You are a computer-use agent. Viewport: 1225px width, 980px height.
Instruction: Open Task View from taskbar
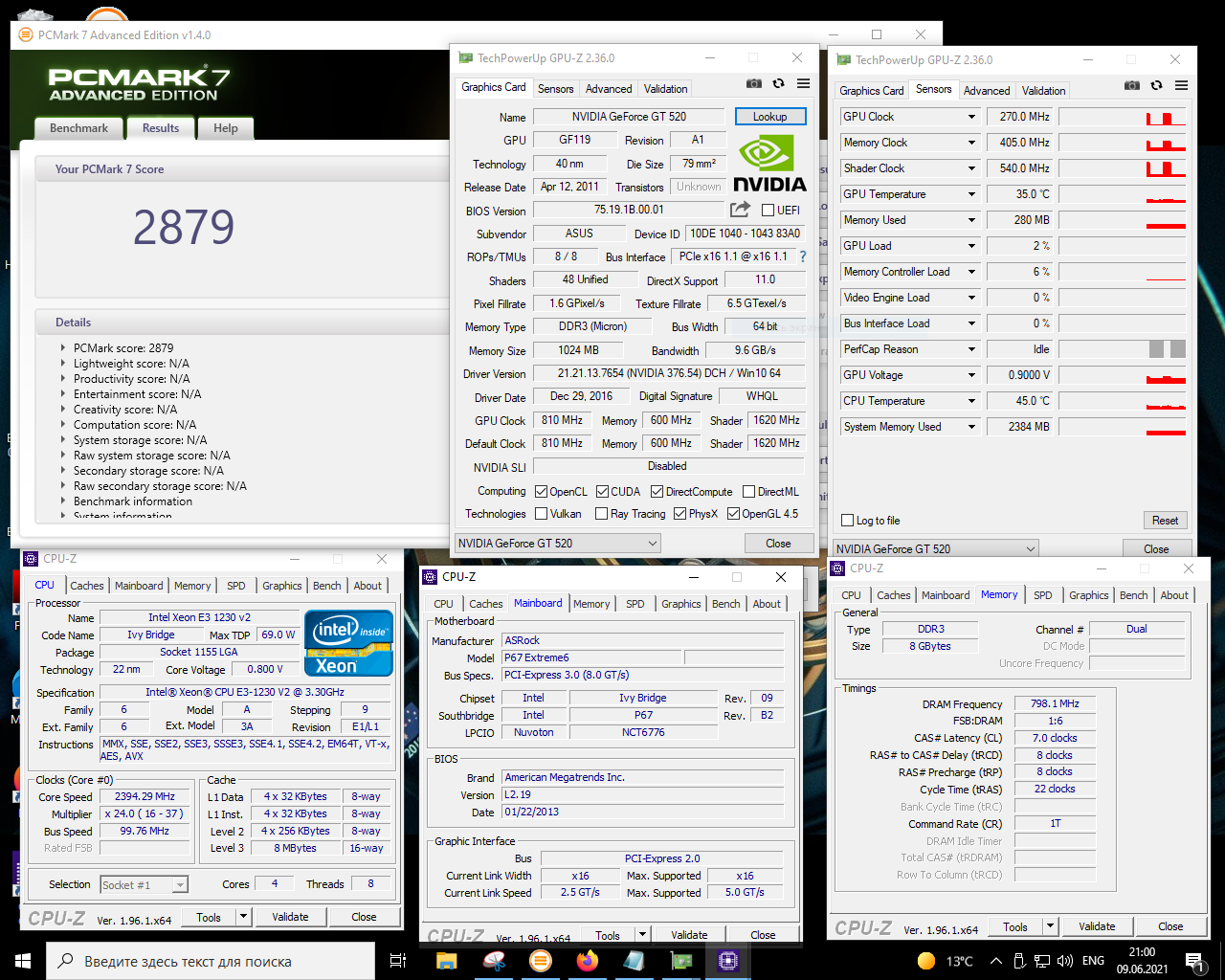pos(398,961)
